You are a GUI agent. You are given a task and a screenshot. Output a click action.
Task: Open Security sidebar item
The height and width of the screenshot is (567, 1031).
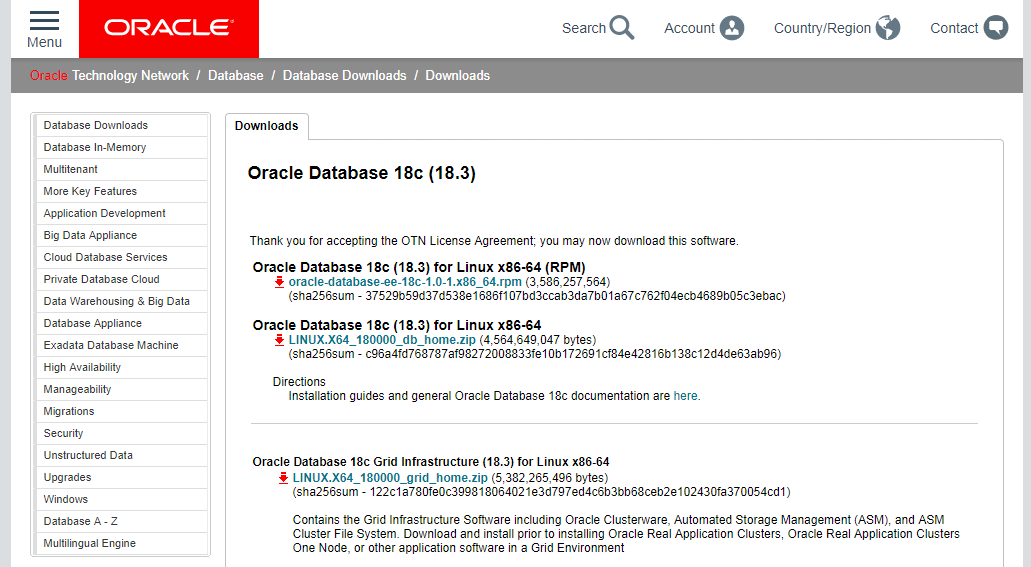coord(121,433)
